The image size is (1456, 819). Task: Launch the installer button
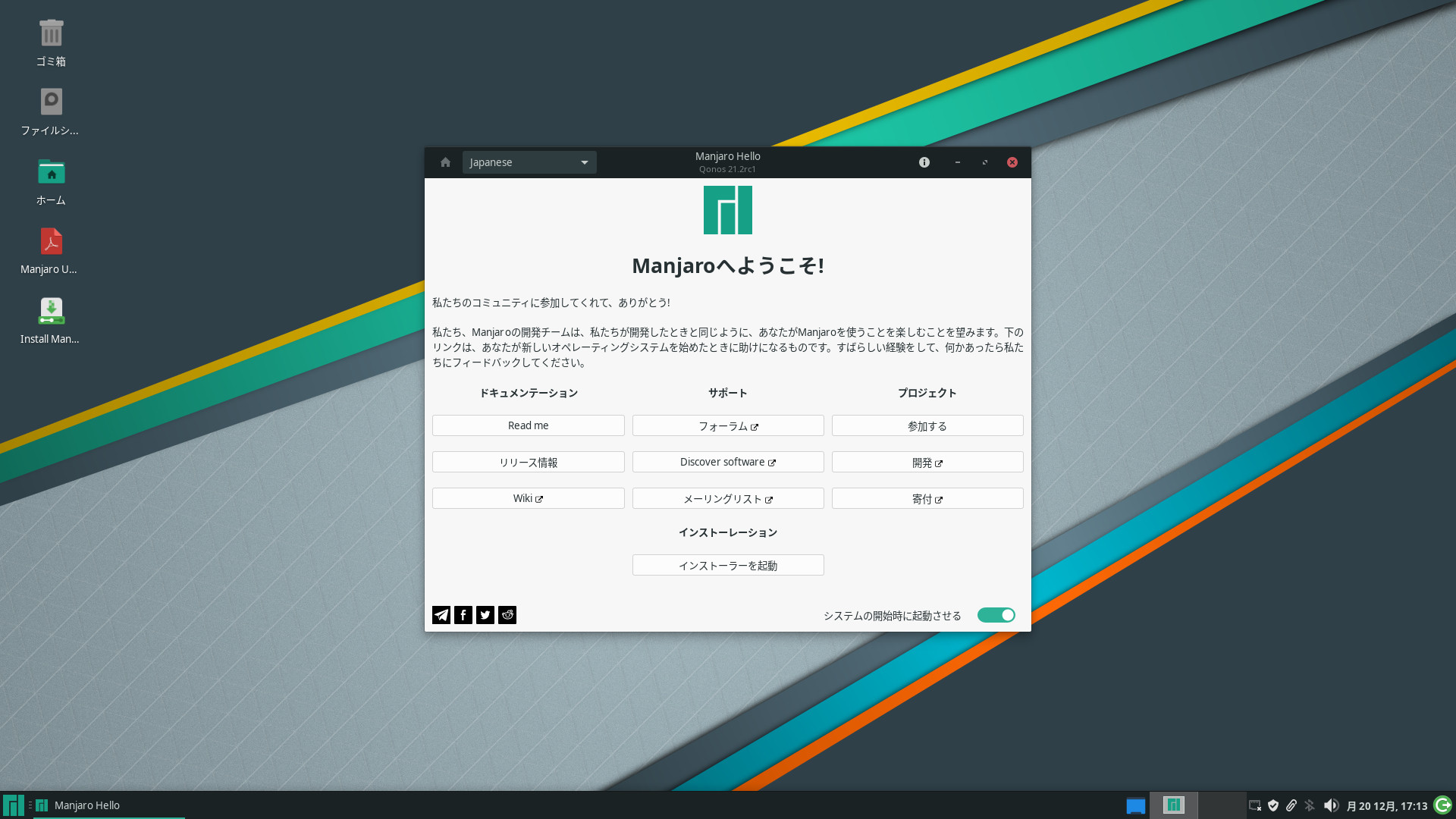click(x=727, y=565)
